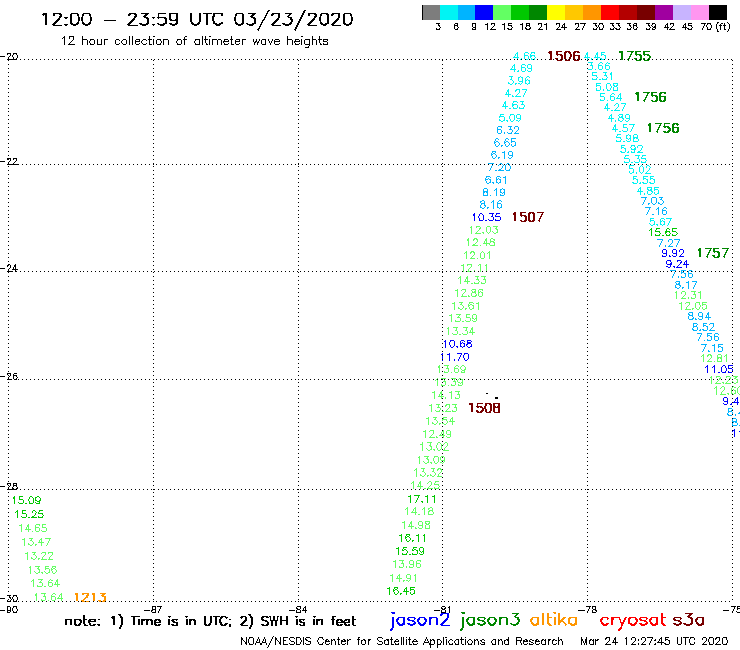Click the 1507 time stamp label

pyautogui.click(x=528, y=217)
